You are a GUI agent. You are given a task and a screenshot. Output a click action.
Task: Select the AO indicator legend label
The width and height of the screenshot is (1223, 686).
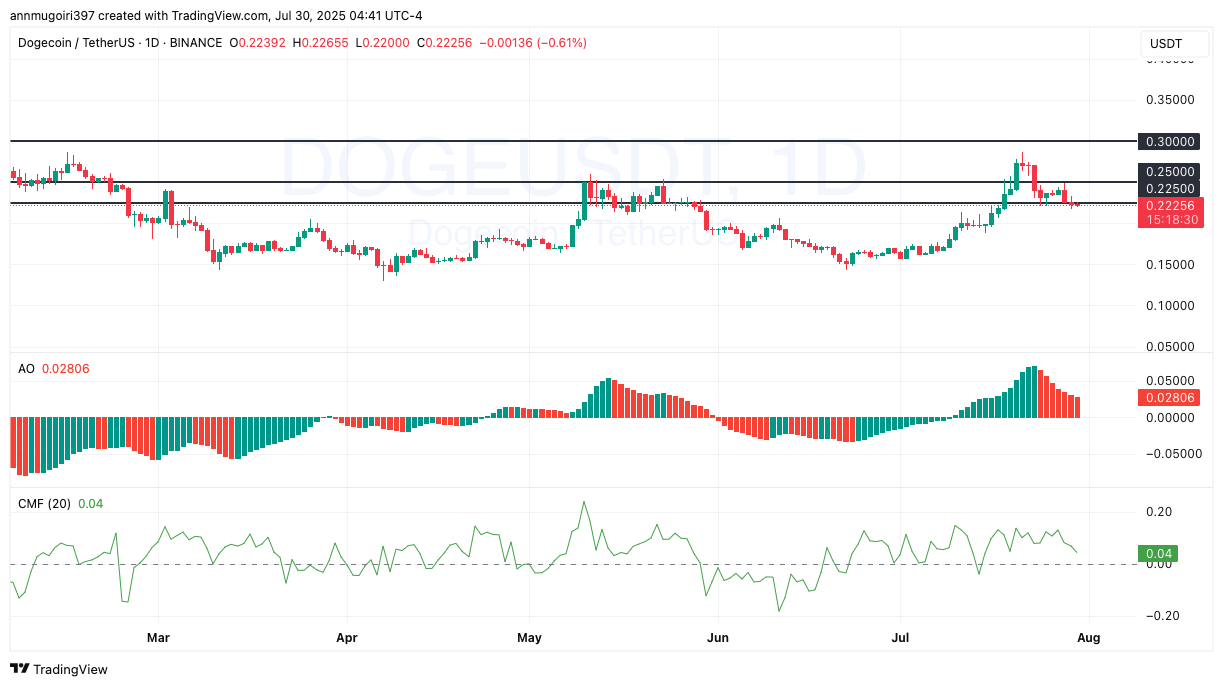(x=27, y=369)
